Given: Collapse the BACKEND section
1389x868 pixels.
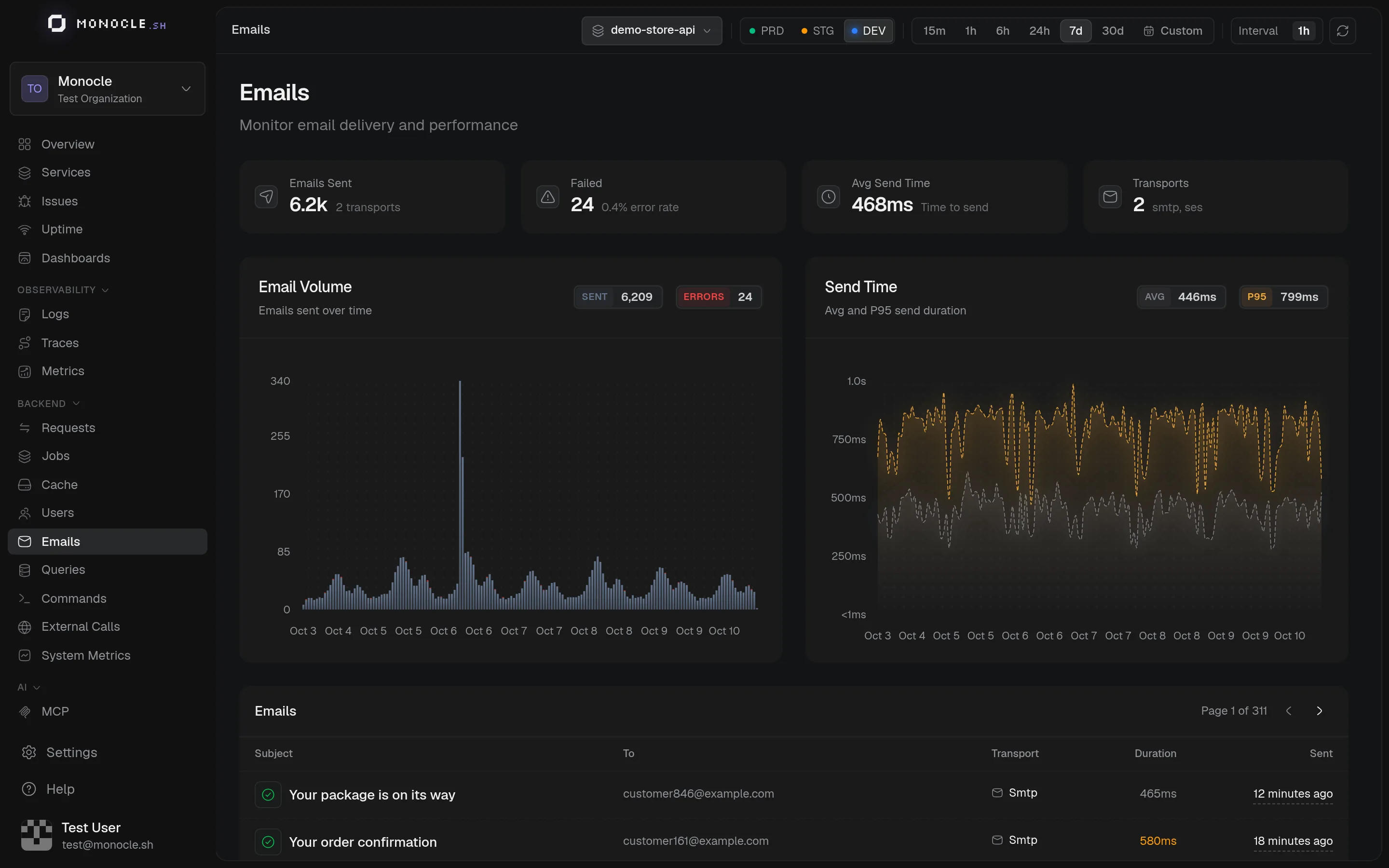Looking at the screenshot, I should click(x=48, y=404).
